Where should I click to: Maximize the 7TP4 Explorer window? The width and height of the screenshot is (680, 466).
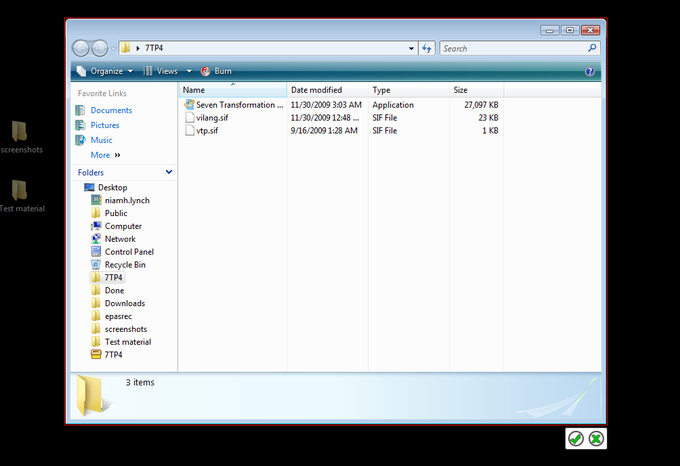coord(570,30)
